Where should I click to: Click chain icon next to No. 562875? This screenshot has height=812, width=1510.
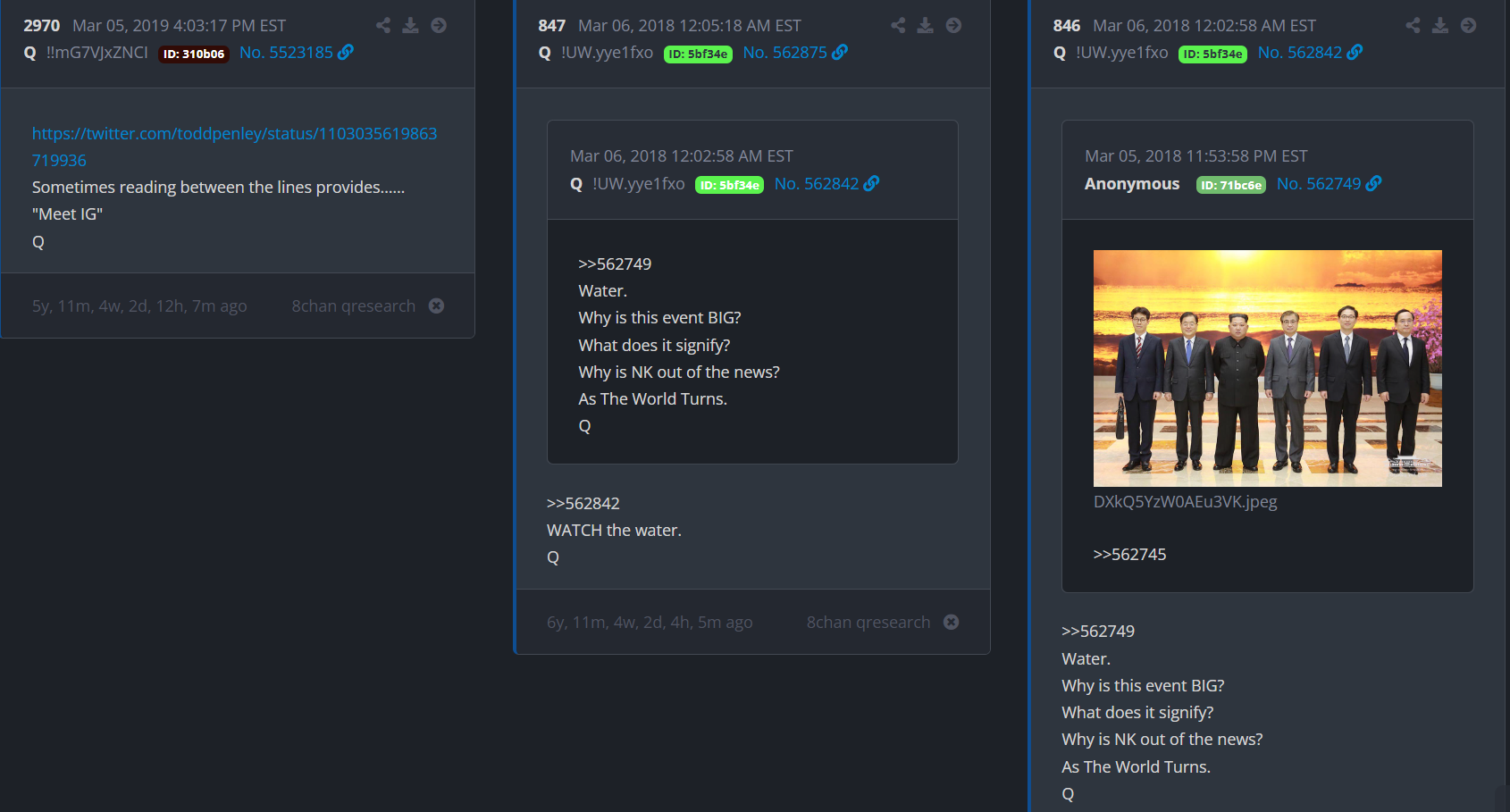pos(840,52)
